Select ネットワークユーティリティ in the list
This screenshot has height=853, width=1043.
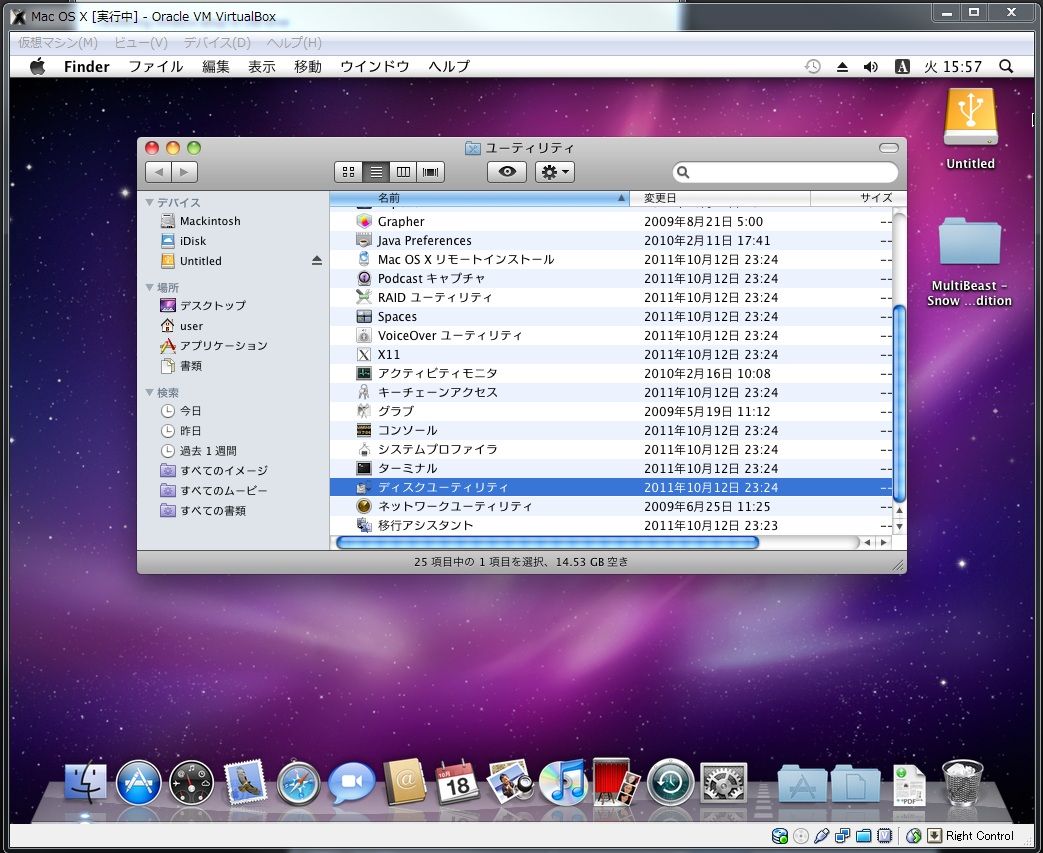click(611, 506)
